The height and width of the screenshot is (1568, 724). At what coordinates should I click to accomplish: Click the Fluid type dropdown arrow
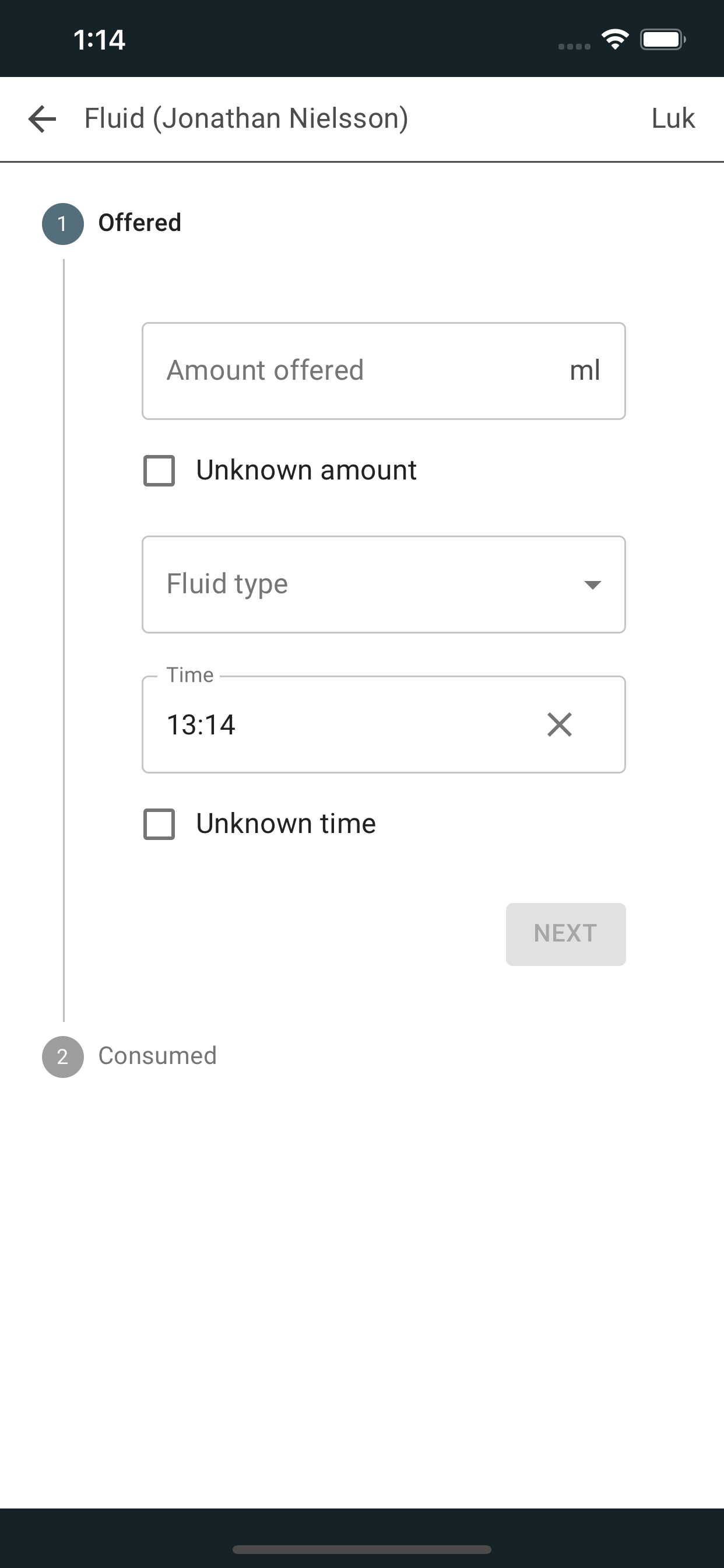tap(592, 585)
